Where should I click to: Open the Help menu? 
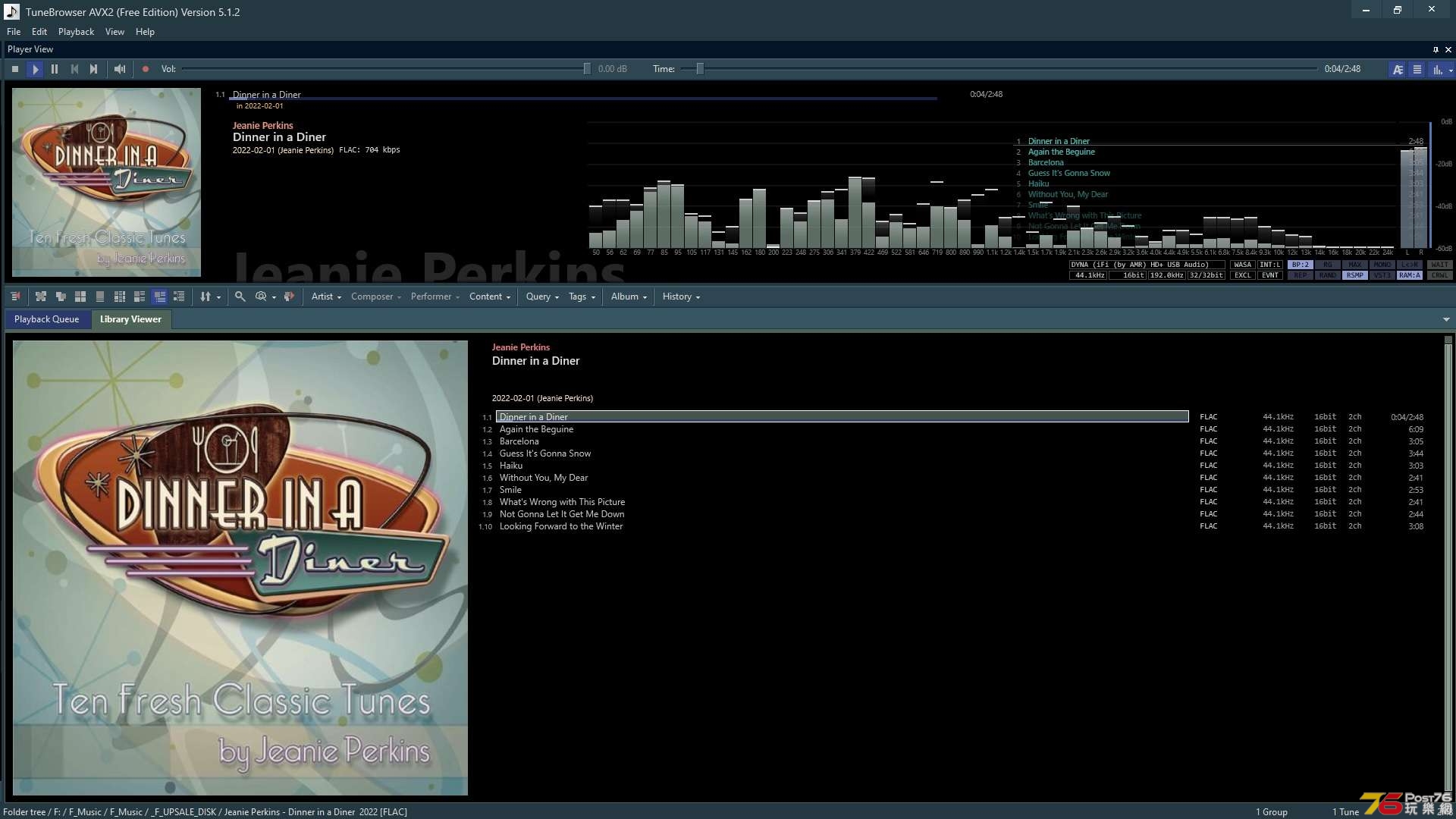(145, 32)
